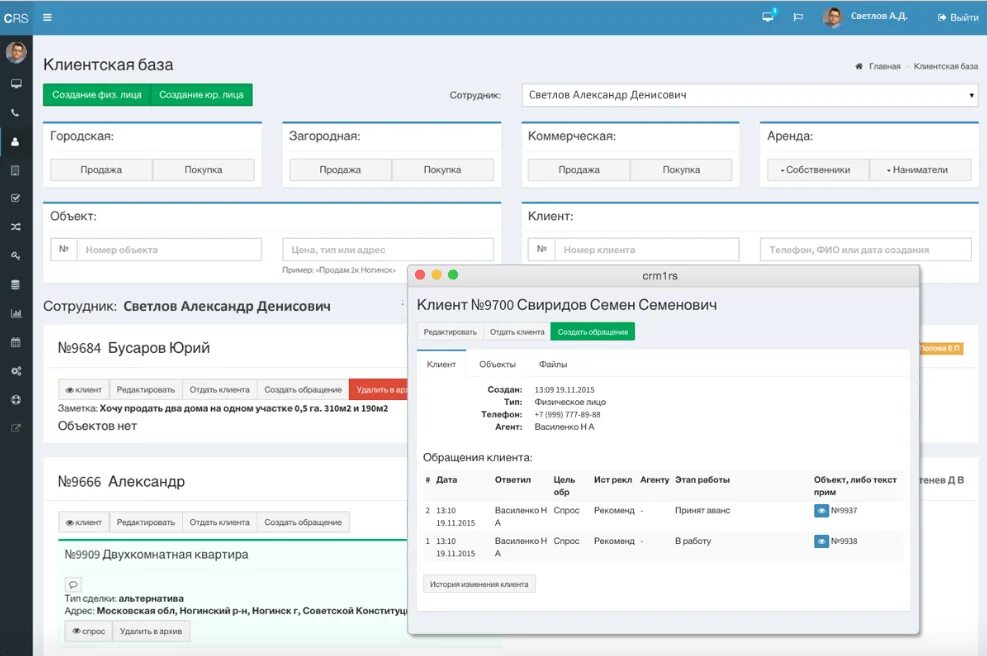The width and height of the screenshot is (987, 656).
Task: Open the monitor notifications icon in top bar
Action: coord(768,17)
